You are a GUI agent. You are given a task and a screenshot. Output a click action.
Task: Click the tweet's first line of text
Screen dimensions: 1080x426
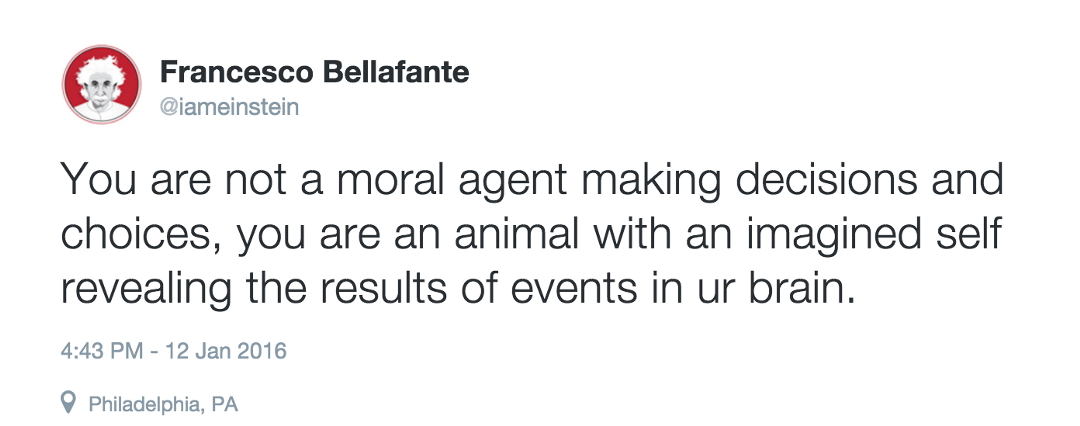[532, 181]
